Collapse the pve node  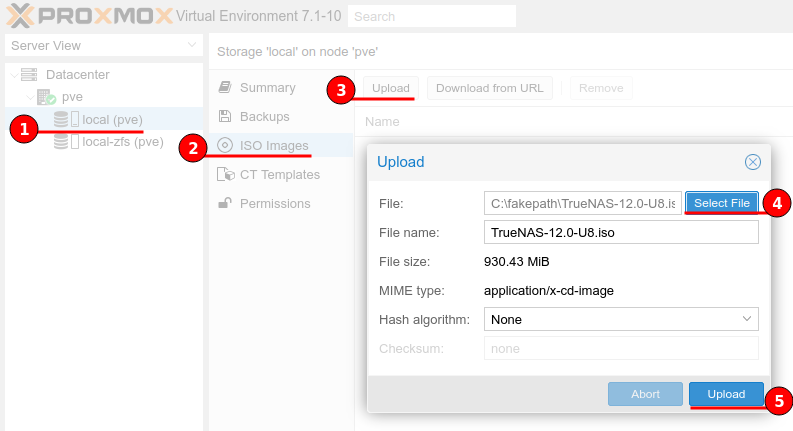point(31,97)
